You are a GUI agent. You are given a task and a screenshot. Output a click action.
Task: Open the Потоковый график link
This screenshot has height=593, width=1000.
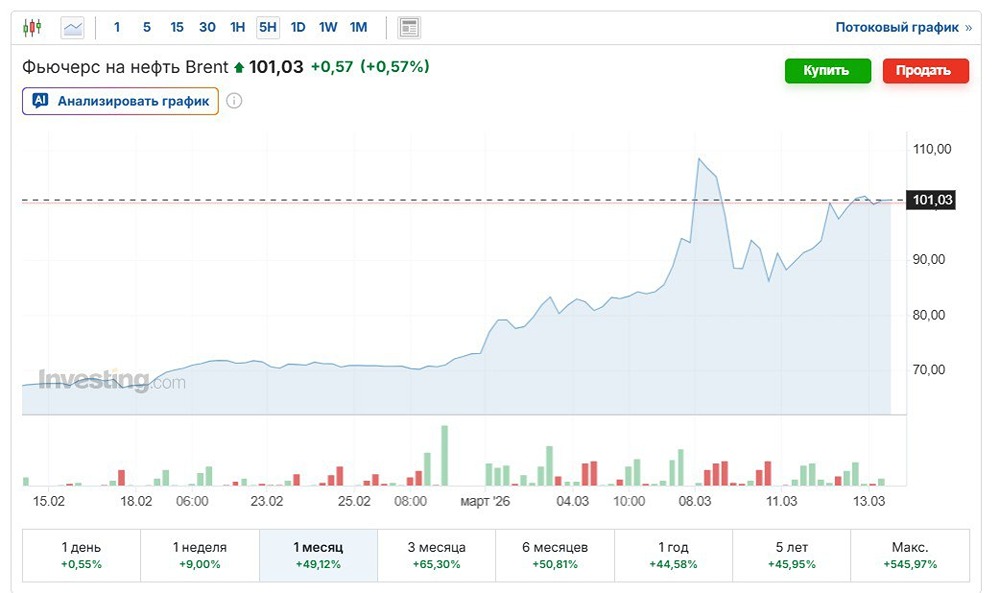897,28
